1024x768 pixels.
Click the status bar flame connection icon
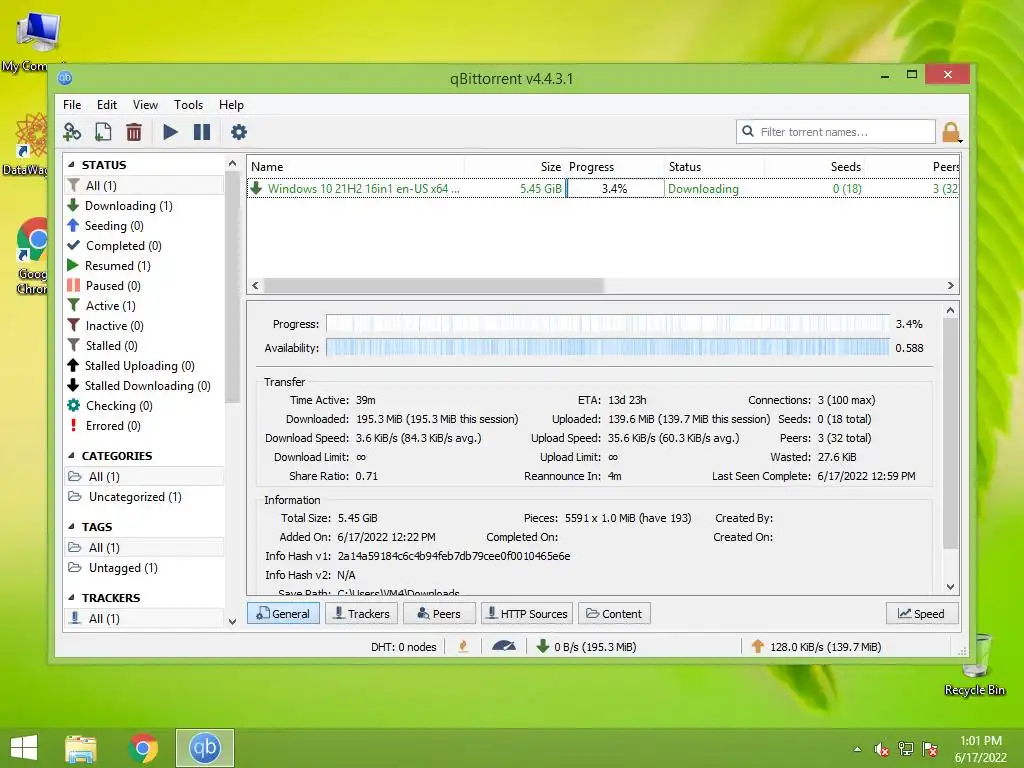[463, 647]
